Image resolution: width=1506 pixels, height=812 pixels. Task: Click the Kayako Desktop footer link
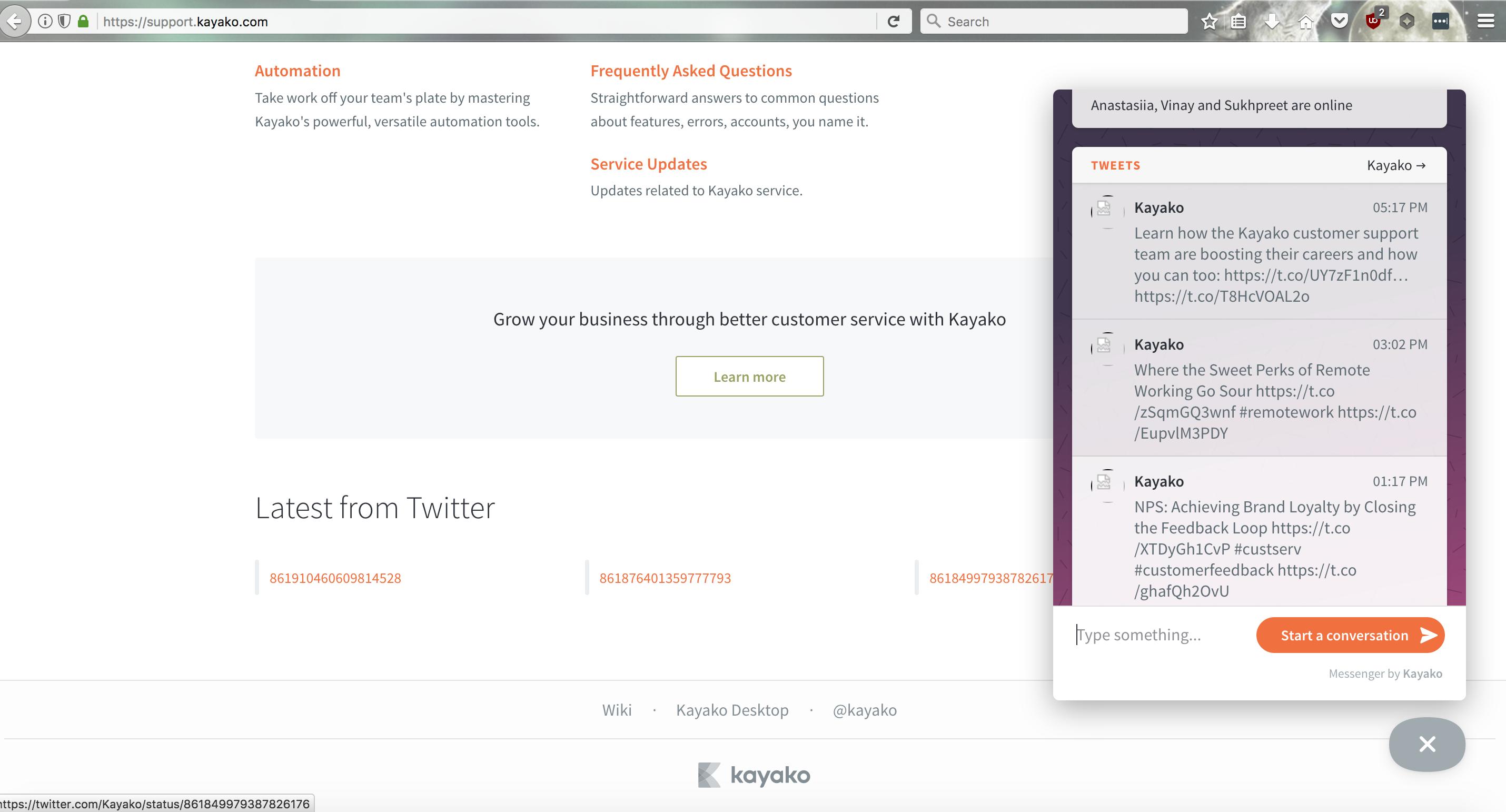(732, 710)
